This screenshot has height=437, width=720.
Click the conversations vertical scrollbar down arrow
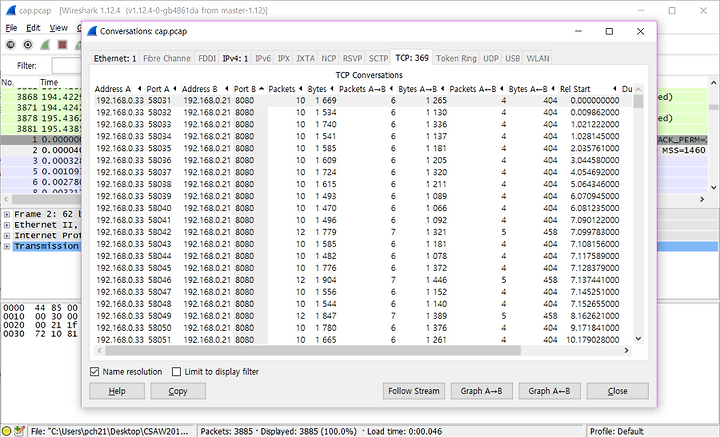pyautogui.click(x=638, y=339)
